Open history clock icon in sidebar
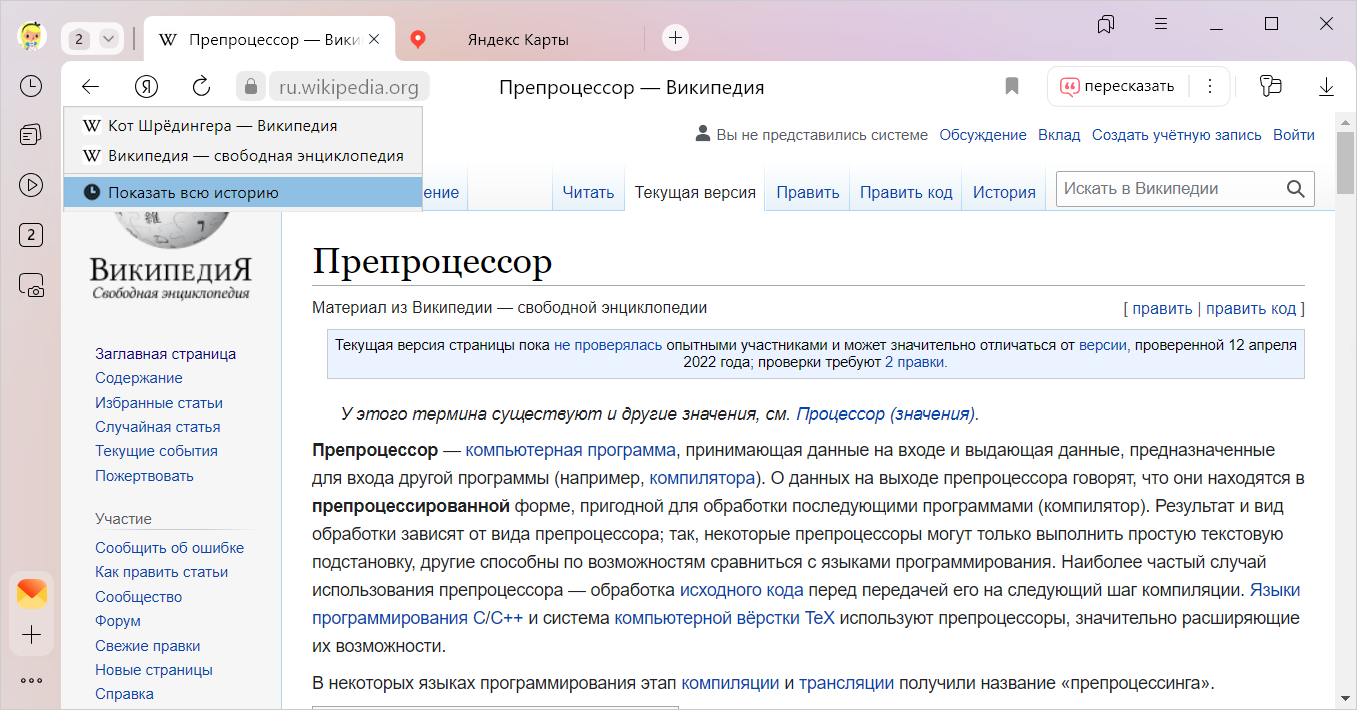The image size is (1357, 710). click(31, 86)
